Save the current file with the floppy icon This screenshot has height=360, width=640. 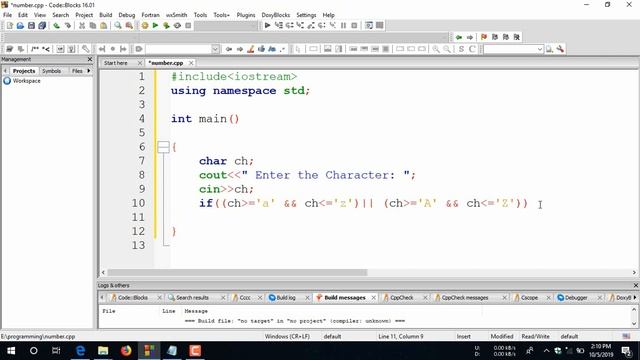coord(31,26)
